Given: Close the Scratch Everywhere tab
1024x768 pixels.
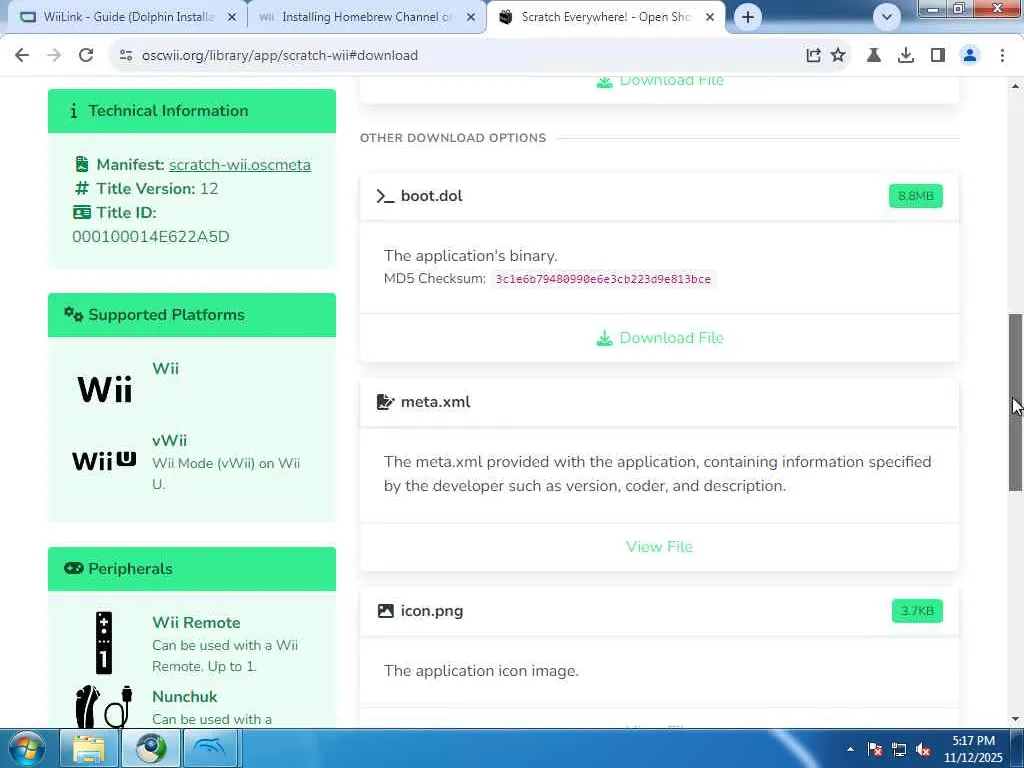Looking at the screenshot, I should pyautogui.click(x=710, y=18).
